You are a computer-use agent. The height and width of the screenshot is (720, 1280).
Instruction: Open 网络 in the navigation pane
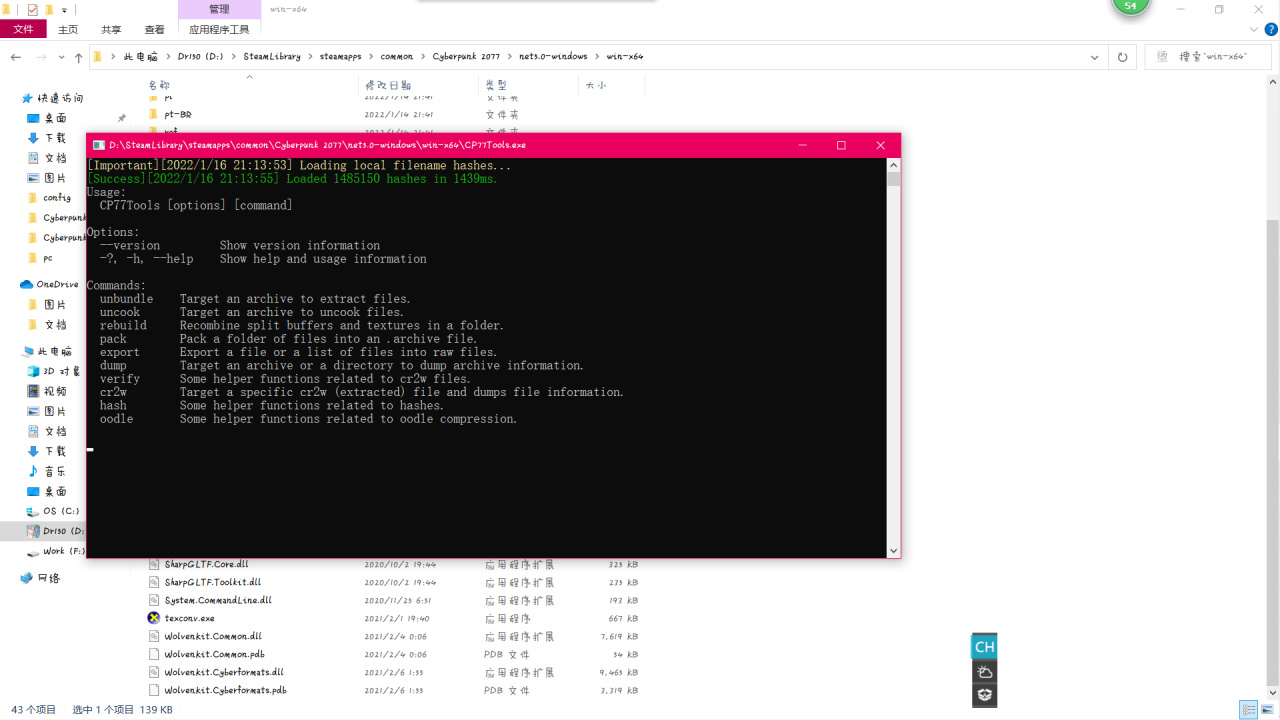tap(48, 578)
